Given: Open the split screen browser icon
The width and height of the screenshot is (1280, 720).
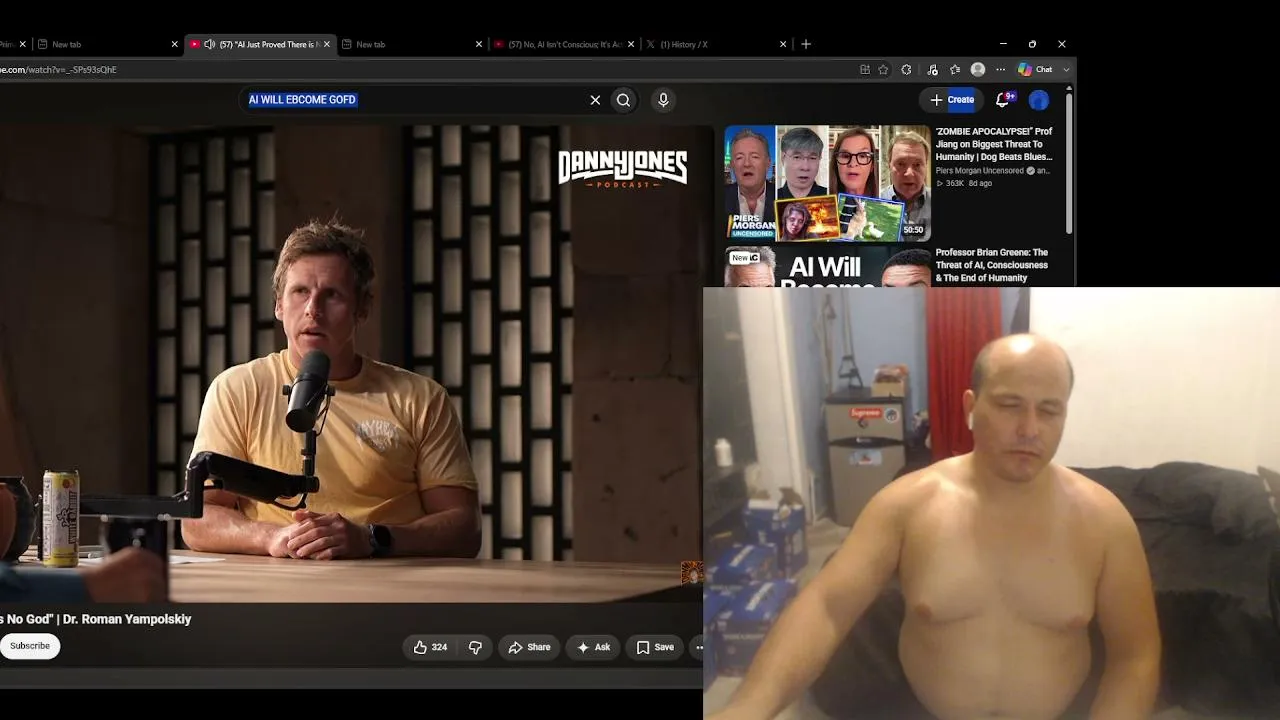Looking at the screenshot, I should point(865,70).
